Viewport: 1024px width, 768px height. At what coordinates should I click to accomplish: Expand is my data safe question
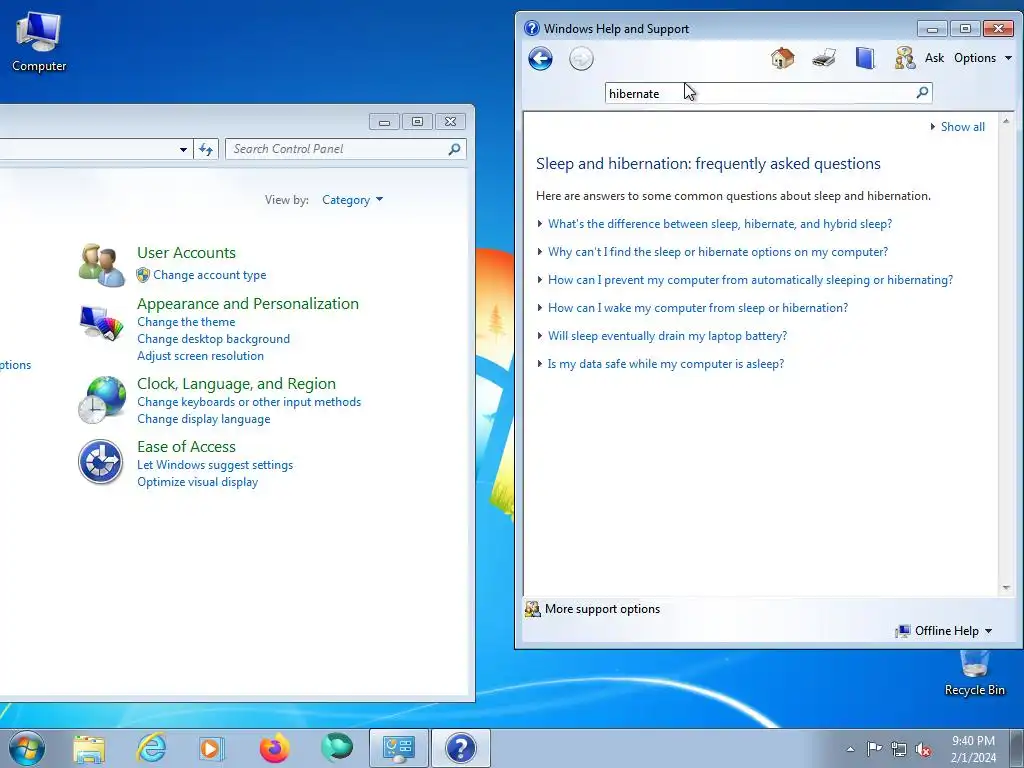[665, 364]
